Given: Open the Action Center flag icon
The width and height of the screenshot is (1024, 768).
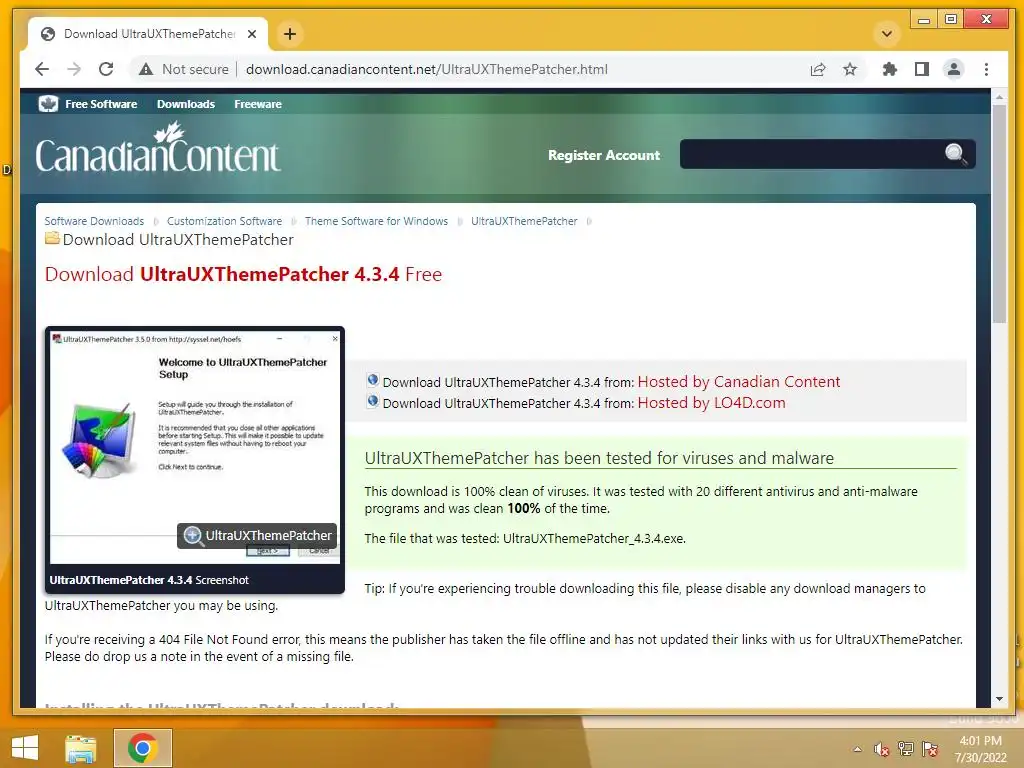Looking at the screenshot, I should pyautogui.click(x=930, y=749).
